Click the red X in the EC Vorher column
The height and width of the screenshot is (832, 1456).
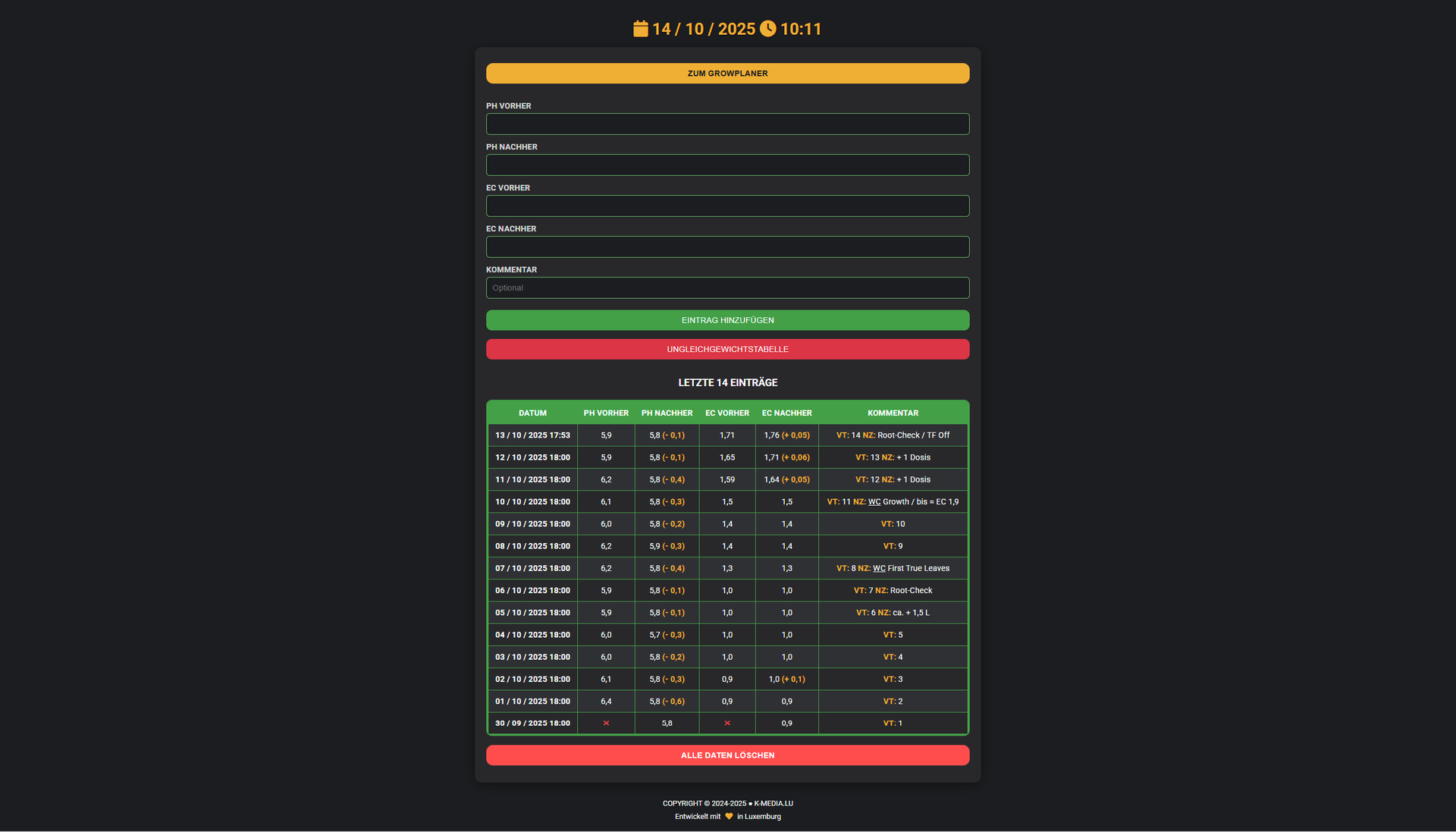tap(727, 724)
